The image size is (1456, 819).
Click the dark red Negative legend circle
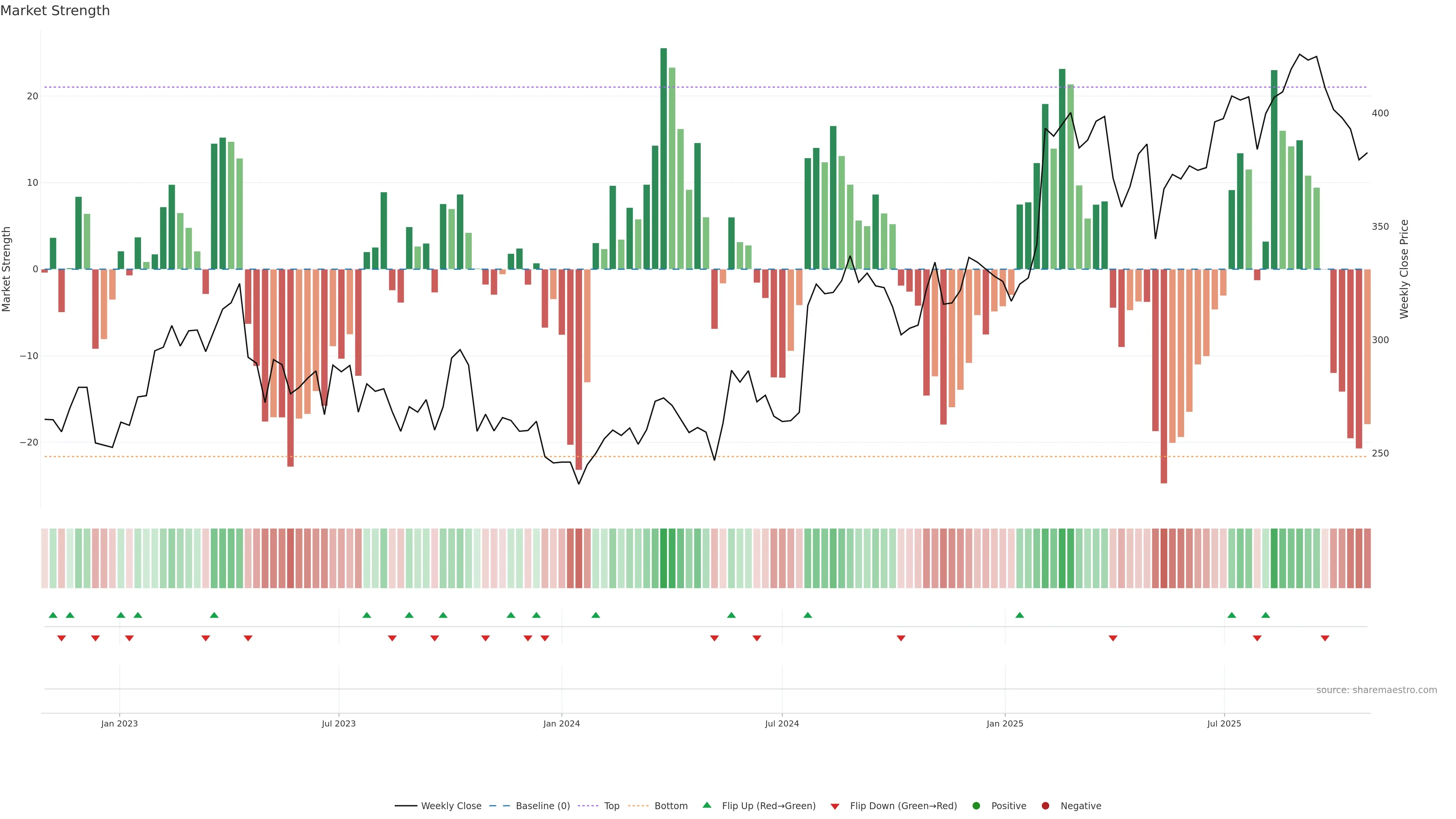[x=1045, y=805]
